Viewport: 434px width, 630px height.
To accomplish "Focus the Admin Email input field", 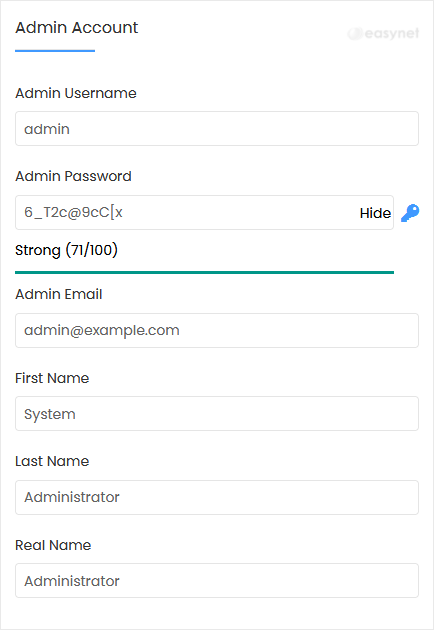I will click(217, 330).
